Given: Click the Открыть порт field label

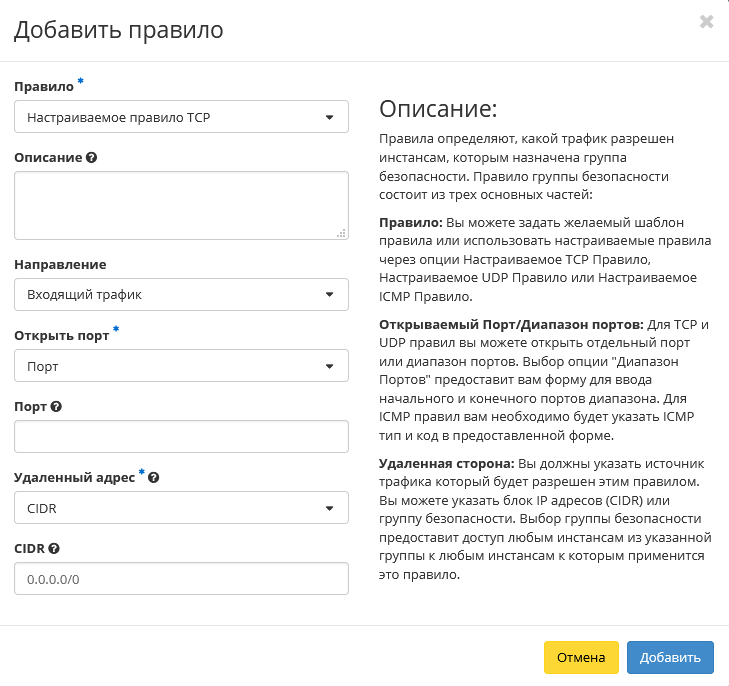Looking at the screenshot, I should click(x=61, y=336).
